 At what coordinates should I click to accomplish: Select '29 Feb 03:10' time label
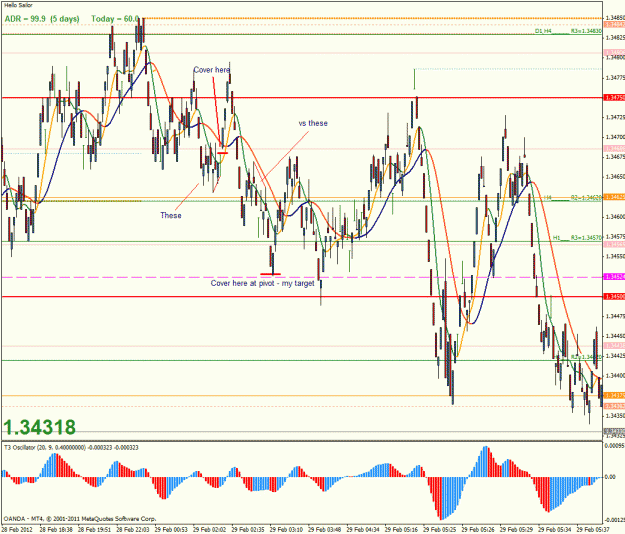286,530
